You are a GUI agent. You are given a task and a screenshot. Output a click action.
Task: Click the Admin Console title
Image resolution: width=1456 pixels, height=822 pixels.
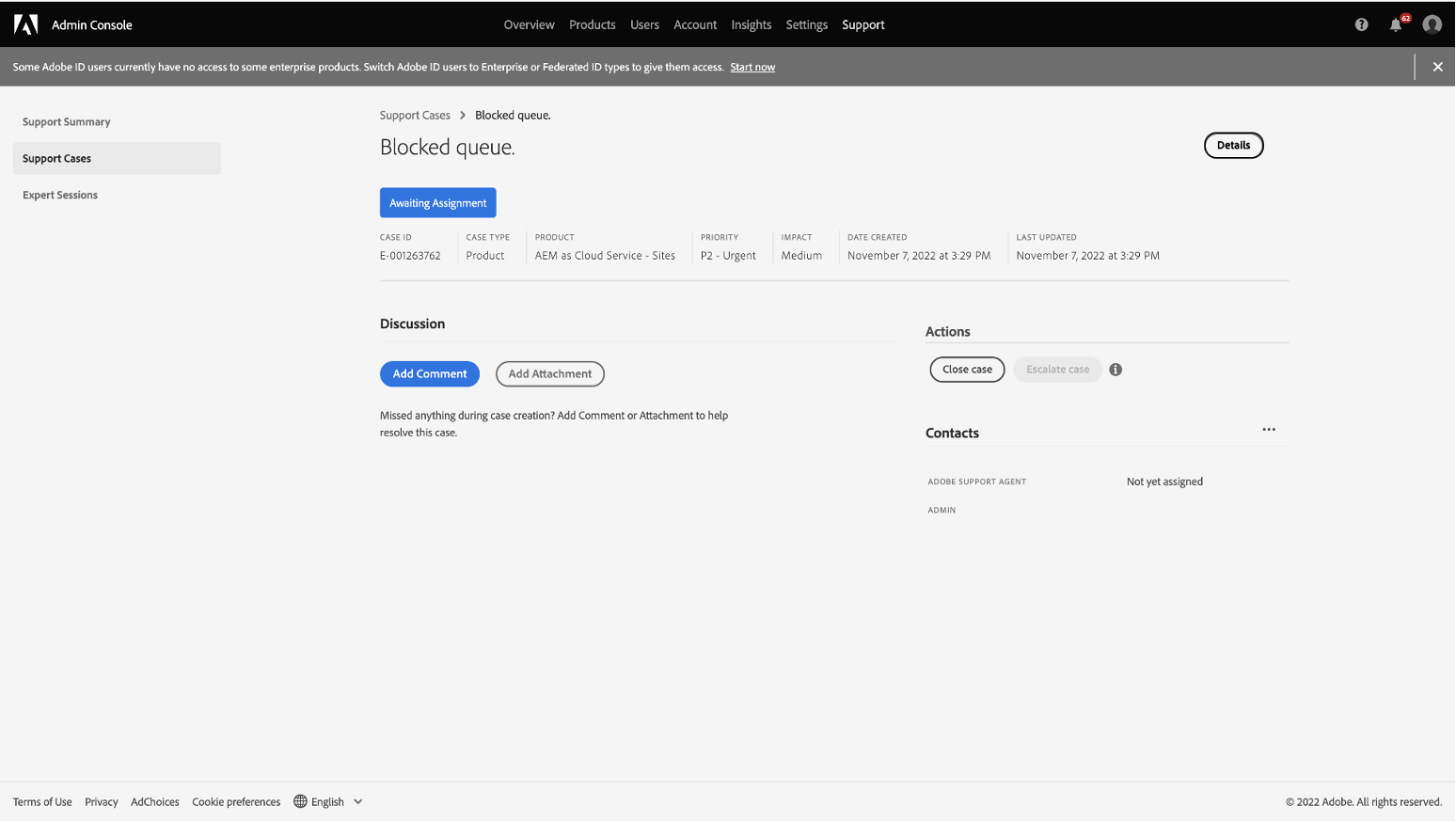click(x=92, y=25)
